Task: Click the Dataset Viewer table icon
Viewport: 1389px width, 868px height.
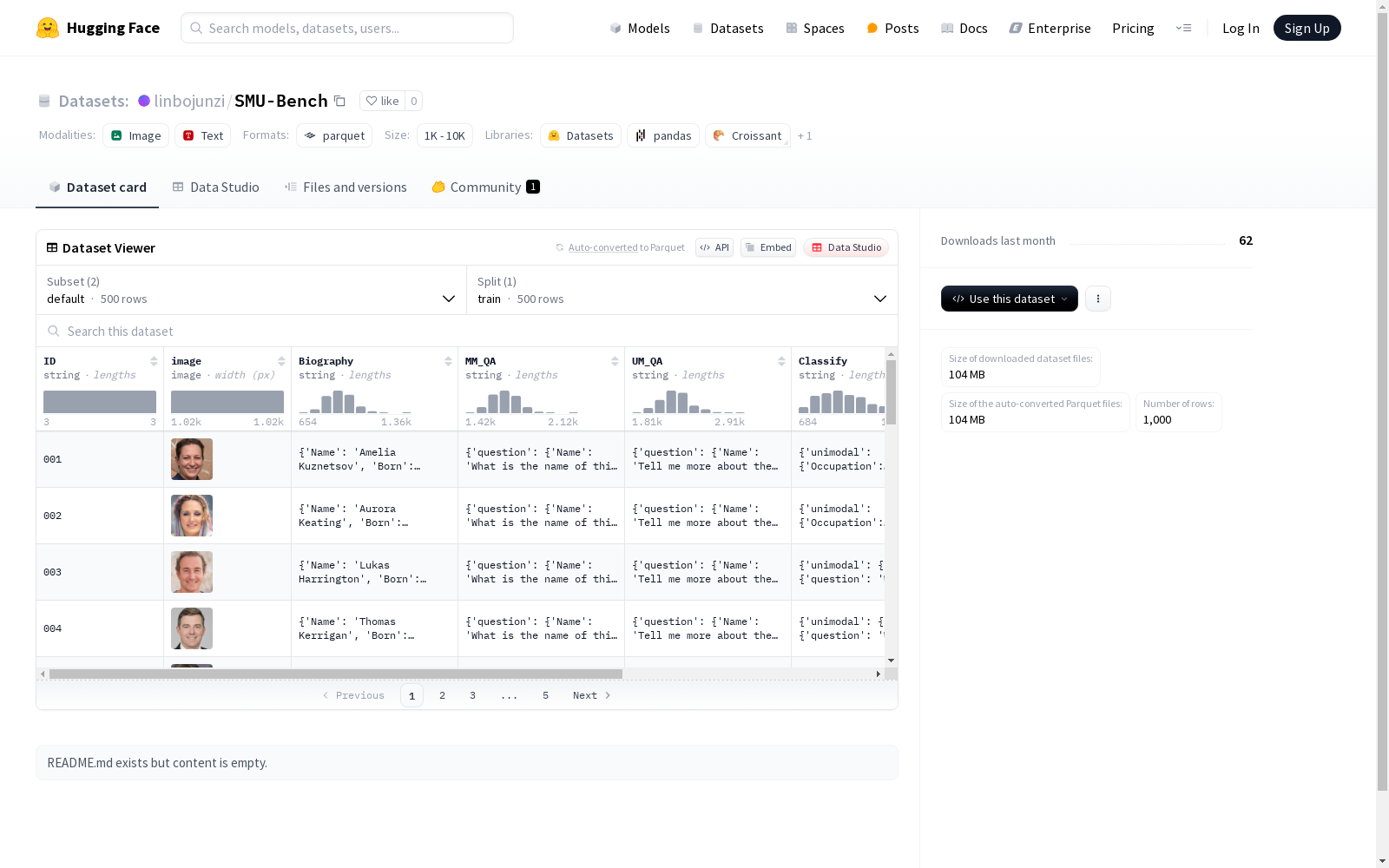Action: [x=52, y=247]
